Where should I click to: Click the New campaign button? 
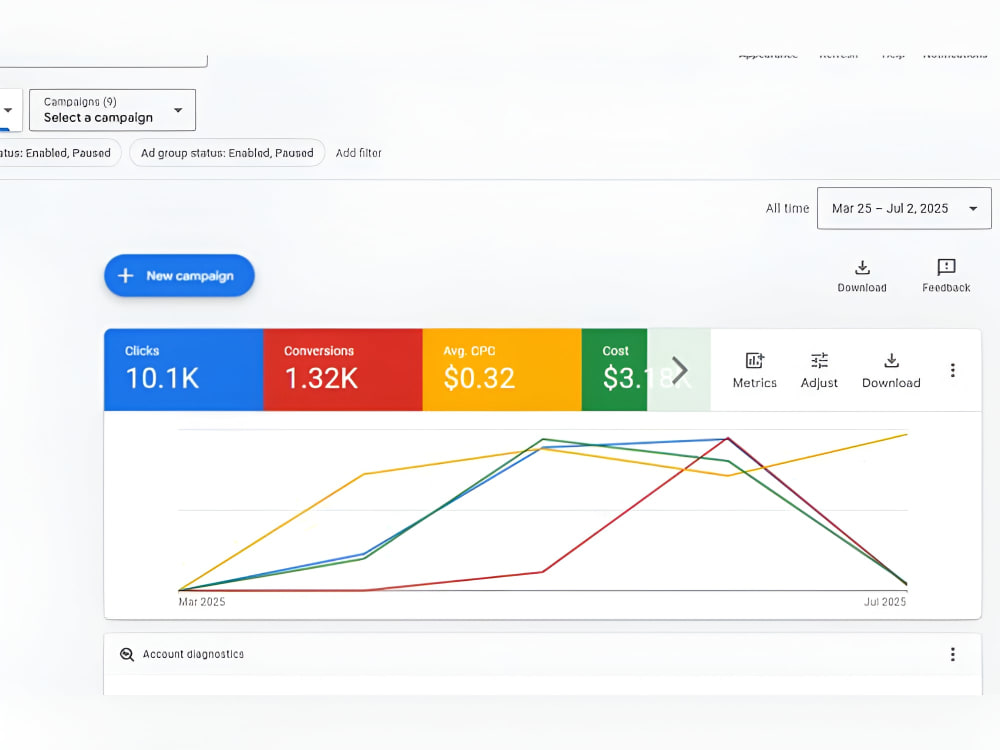[x=179, y=276]
